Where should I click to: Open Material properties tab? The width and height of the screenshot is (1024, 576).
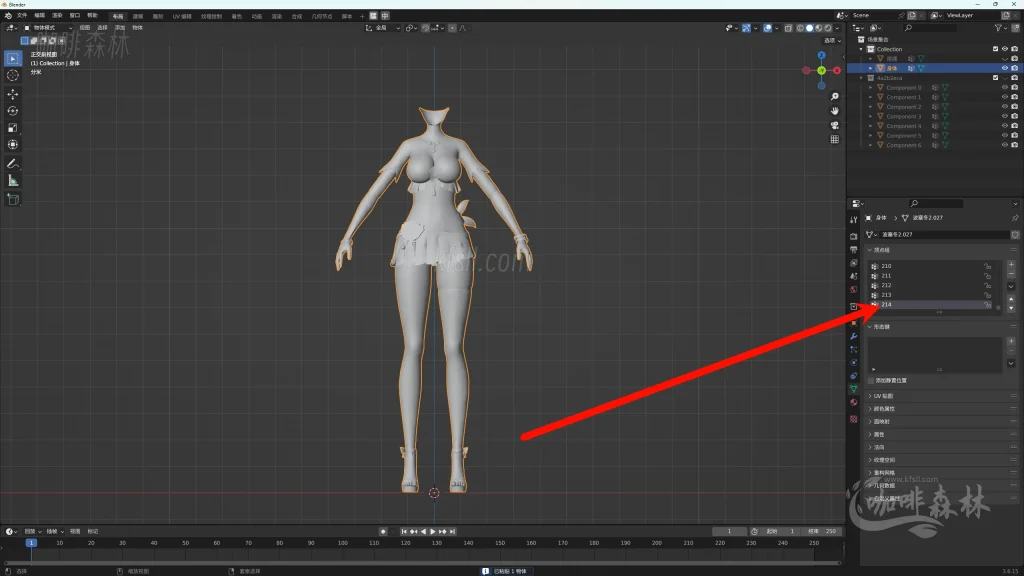(x=854, y=402)
